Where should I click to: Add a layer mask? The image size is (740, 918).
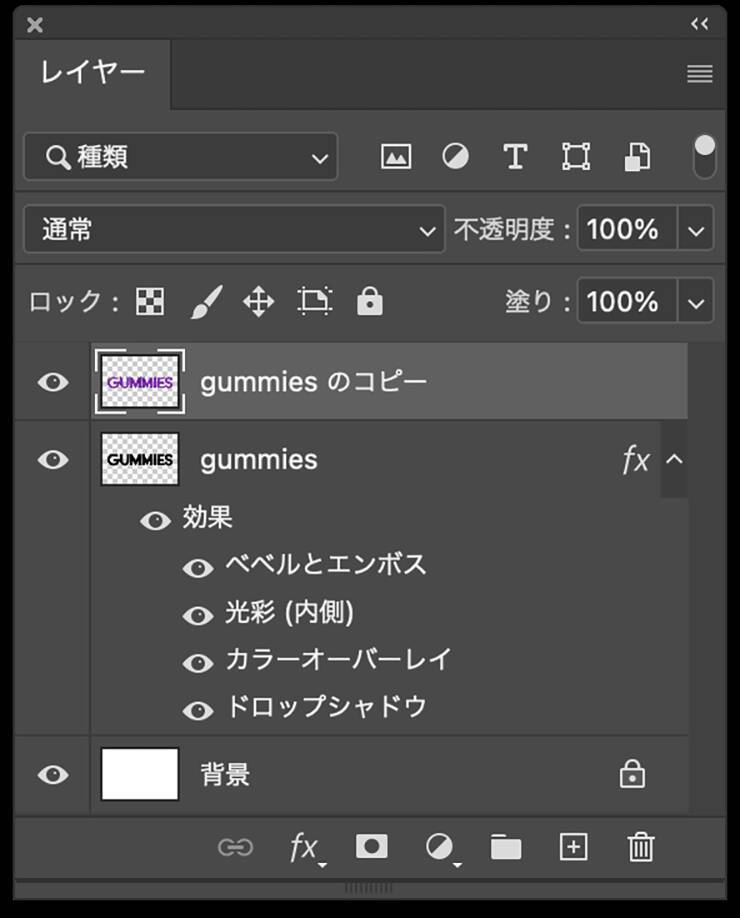[x=371, y=847]
